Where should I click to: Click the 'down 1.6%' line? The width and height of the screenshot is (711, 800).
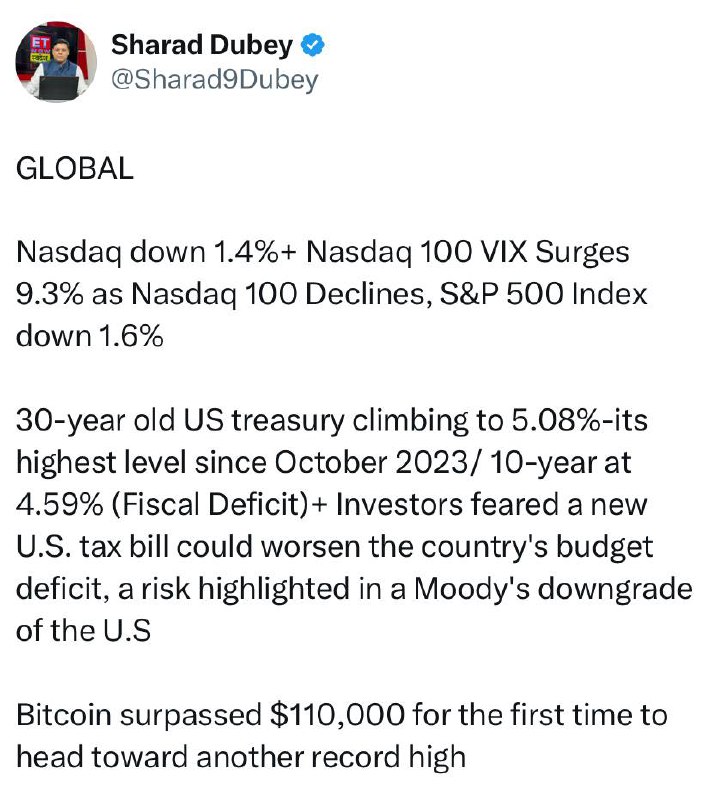90,336
